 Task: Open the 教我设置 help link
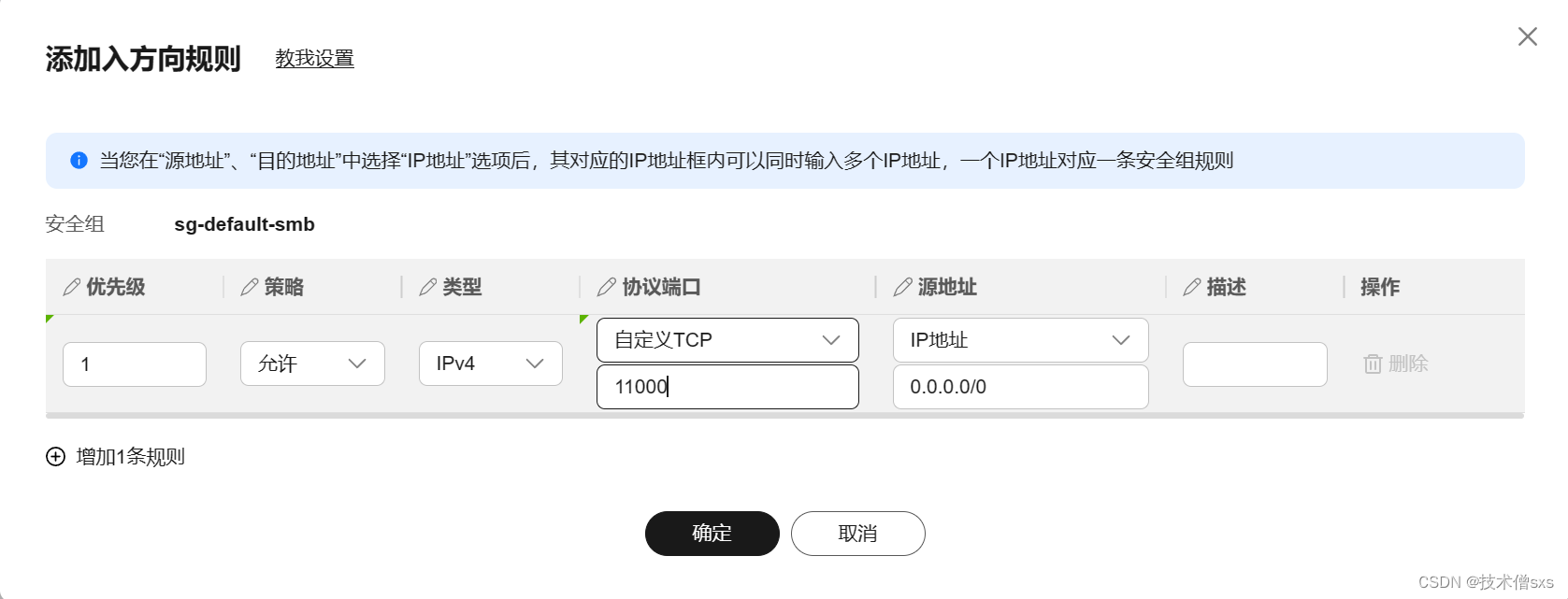315,58
